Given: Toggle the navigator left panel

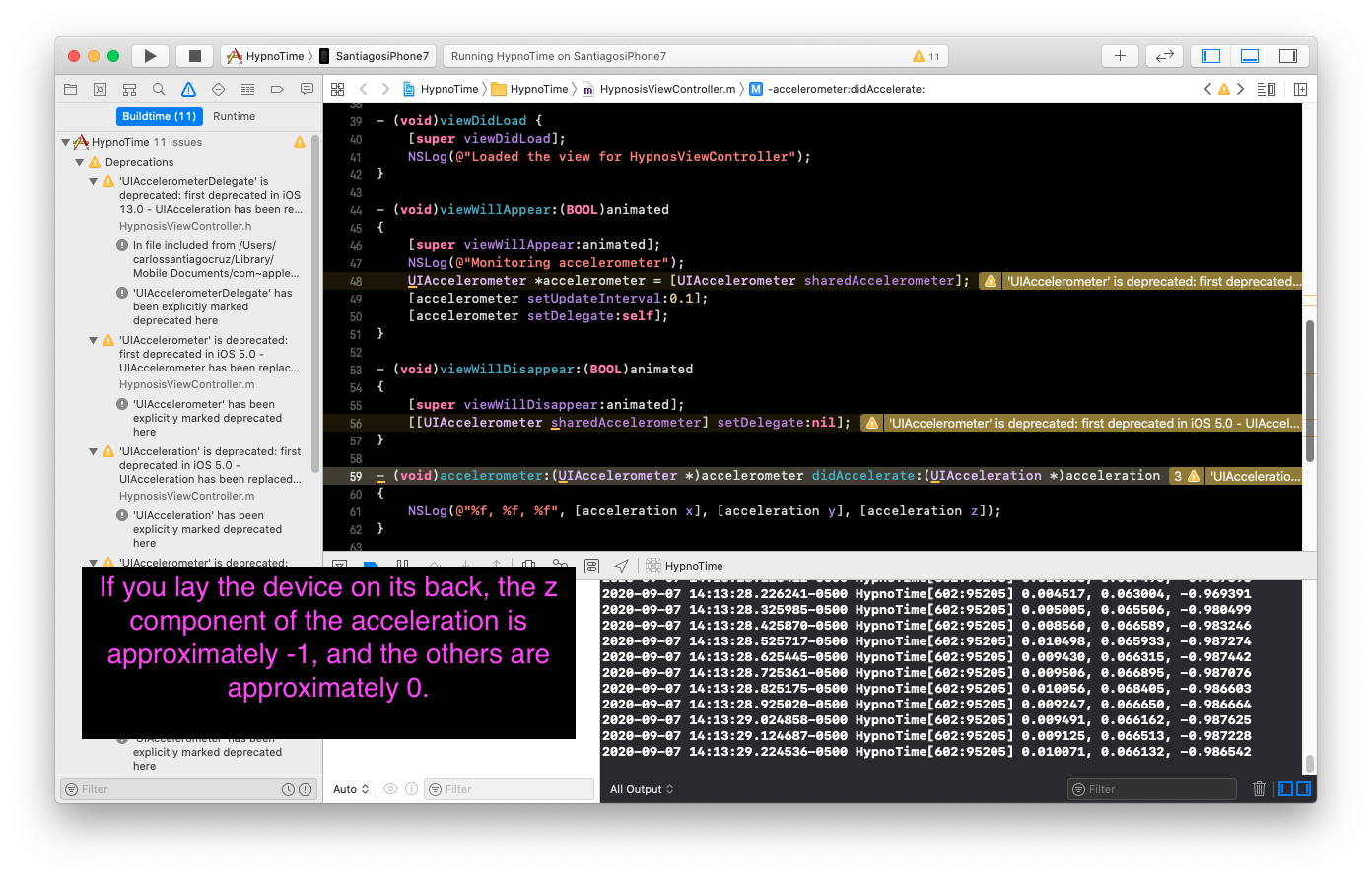Looking at the screenshot, I should (x=1211, y=56).
